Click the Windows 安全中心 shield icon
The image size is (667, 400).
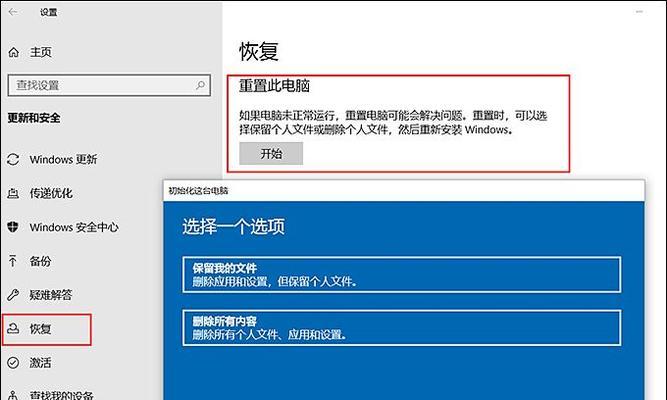coord(13,227)
